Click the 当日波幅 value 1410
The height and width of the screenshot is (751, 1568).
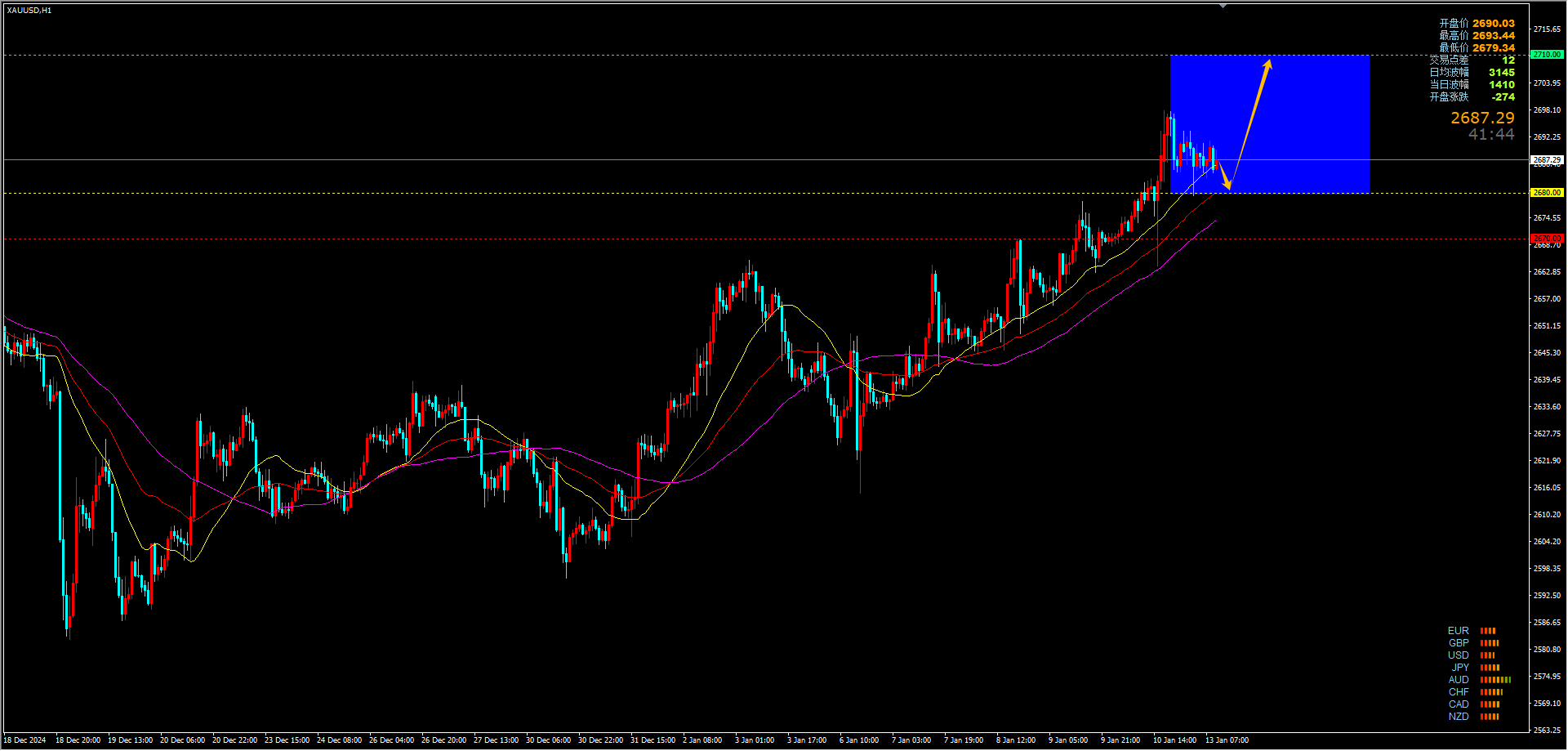tap(1502, 85)
